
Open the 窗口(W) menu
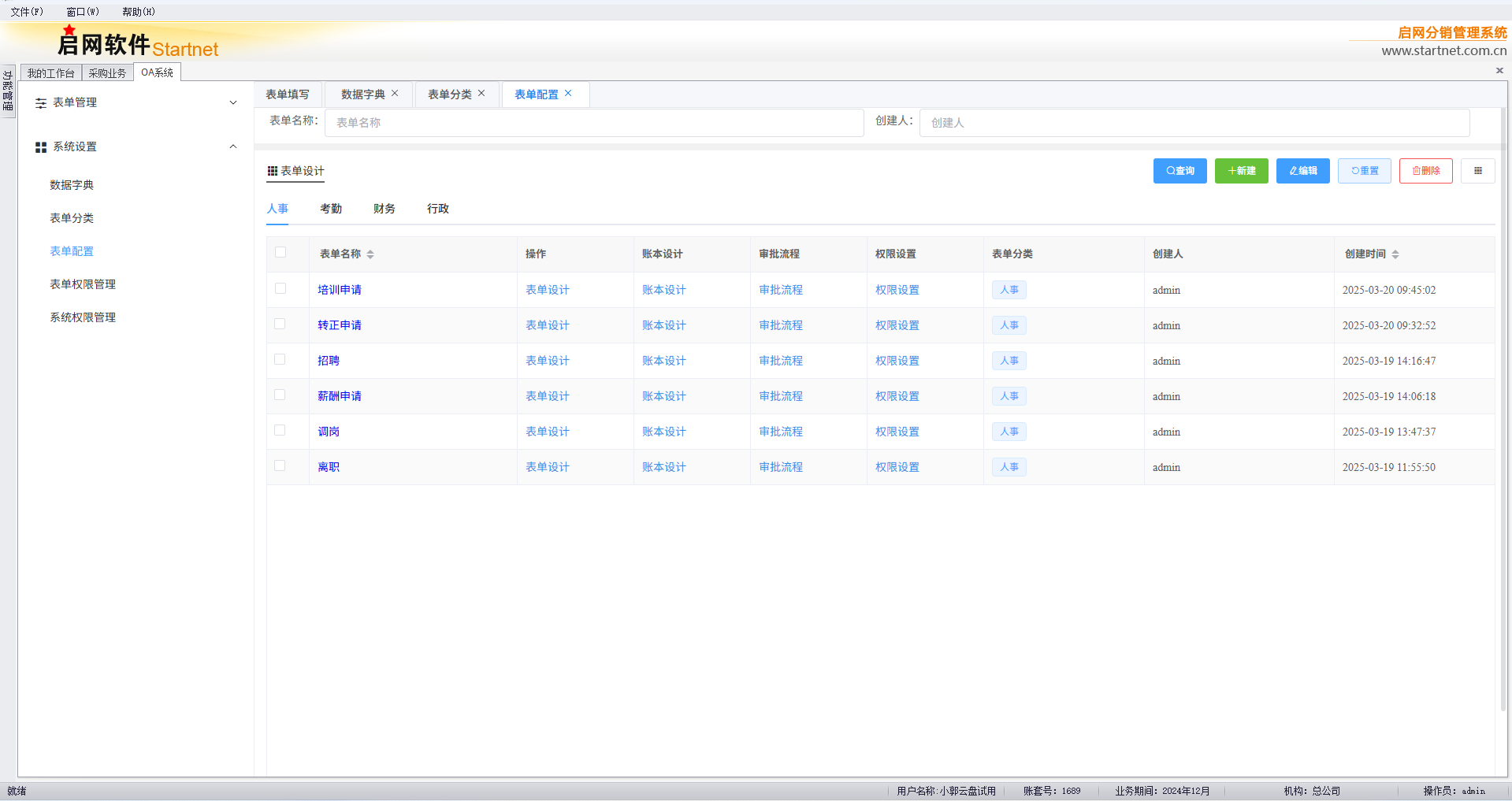click(x=83, y=12)
